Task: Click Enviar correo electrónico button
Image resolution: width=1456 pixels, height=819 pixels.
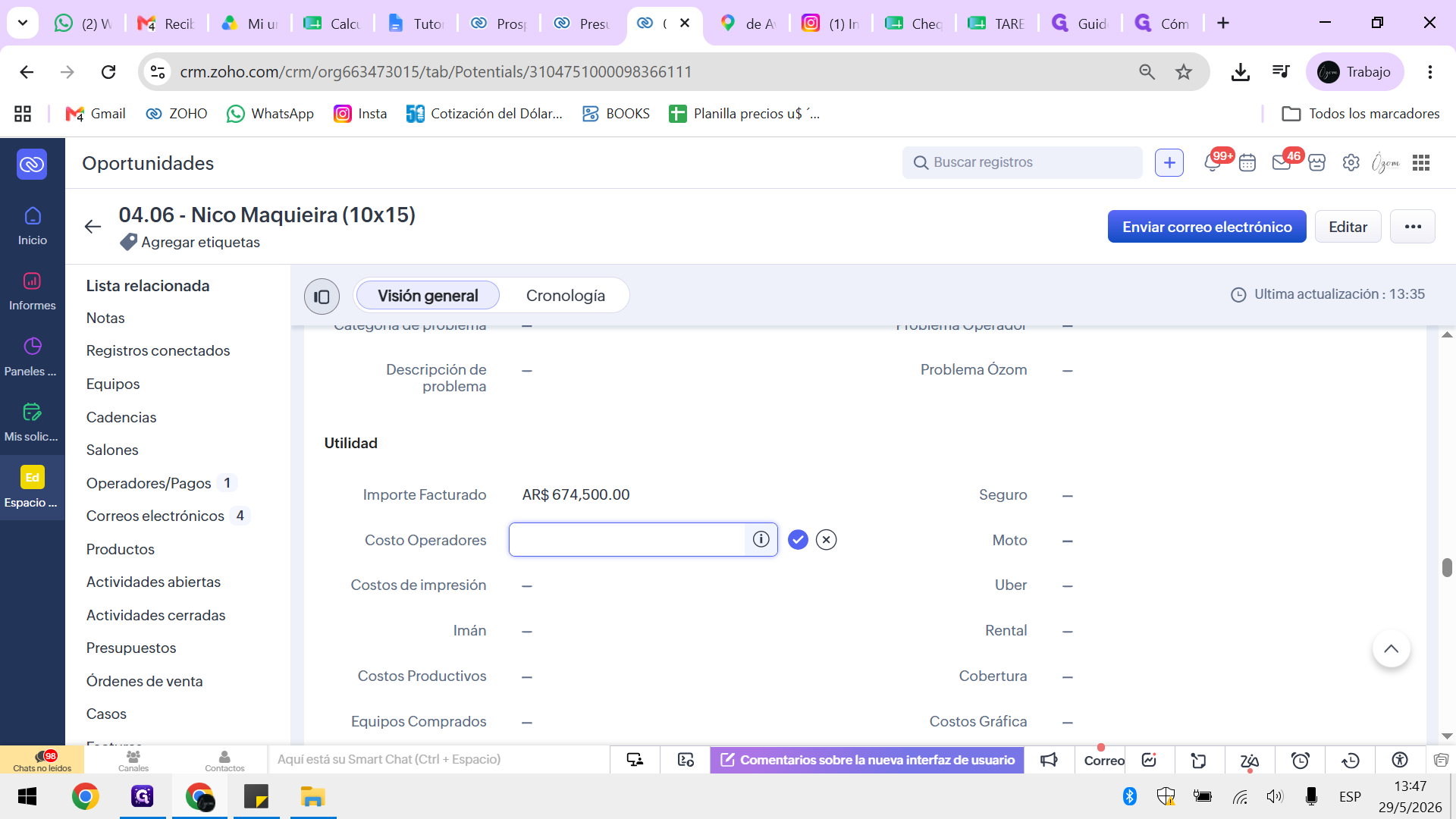Action: (x=1207, y=227)
